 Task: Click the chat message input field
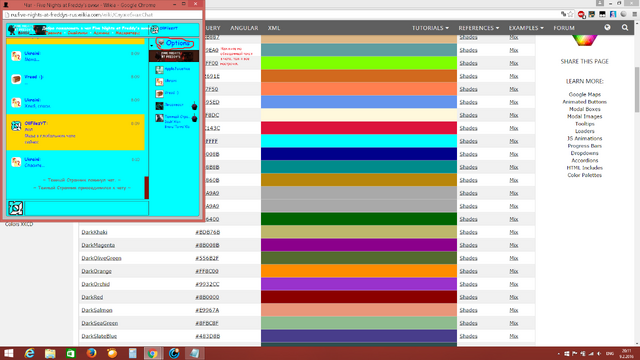(x=87, y=208)
